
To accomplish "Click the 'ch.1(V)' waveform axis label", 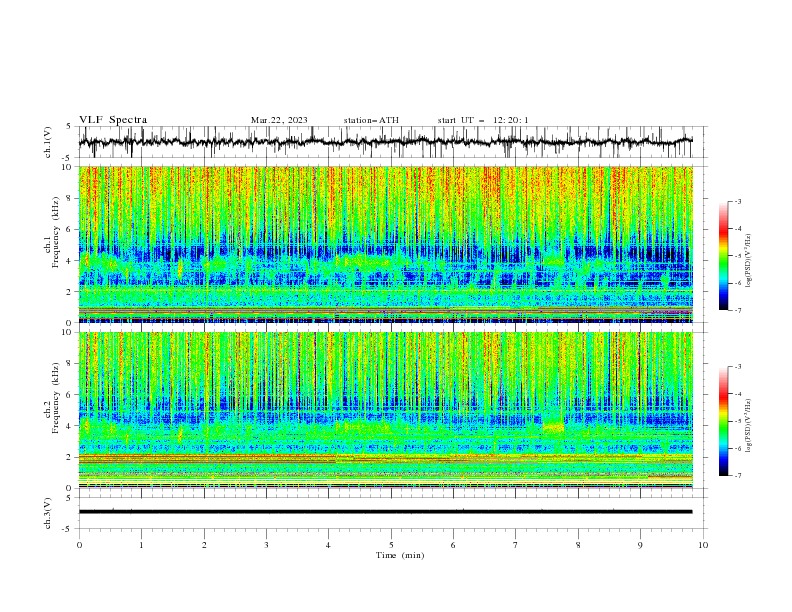I will pos(48,142).
